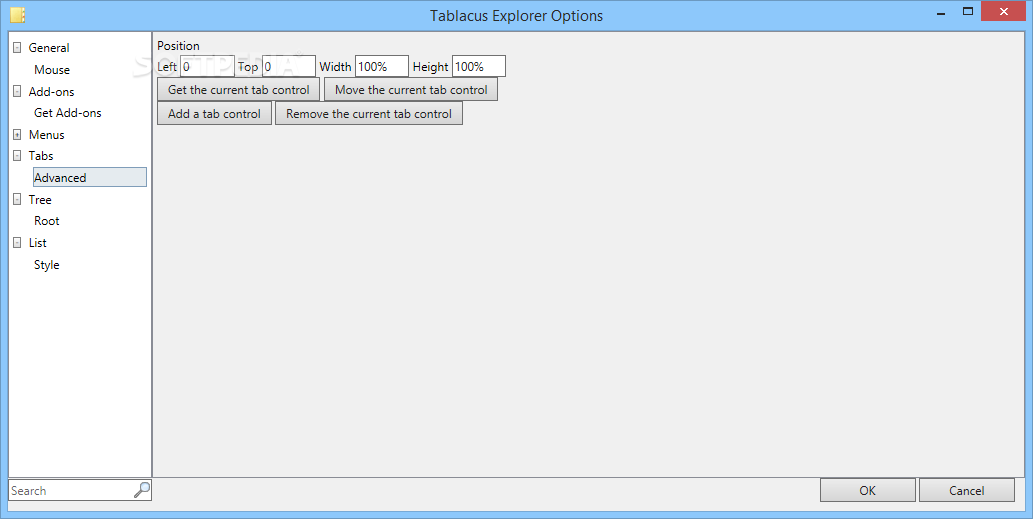Screen dimensions: 1033x519
Task: Focus the Left position input field
Action: (x=207, y=67)
